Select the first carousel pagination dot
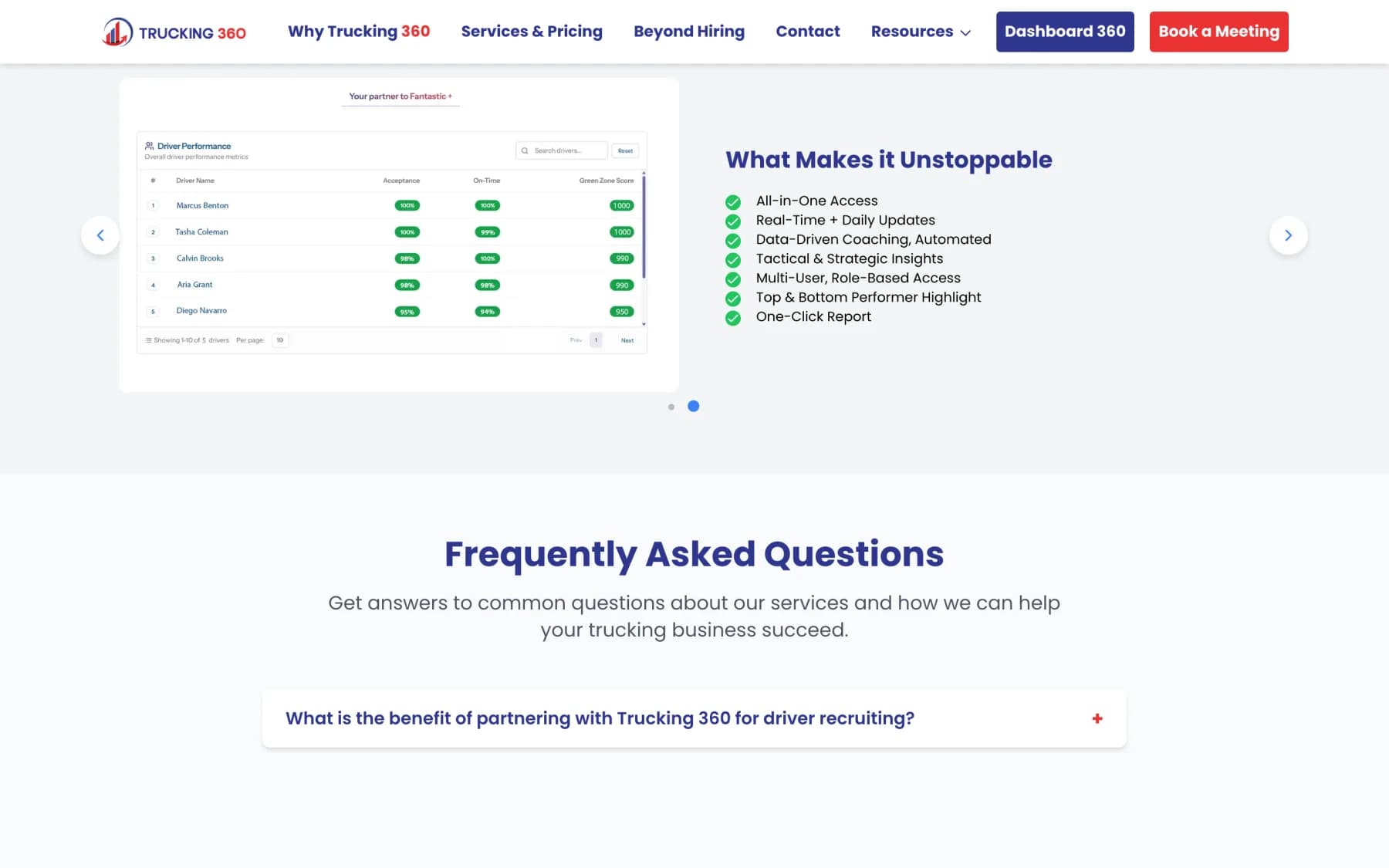1389x868 pixels. (671, 407)
